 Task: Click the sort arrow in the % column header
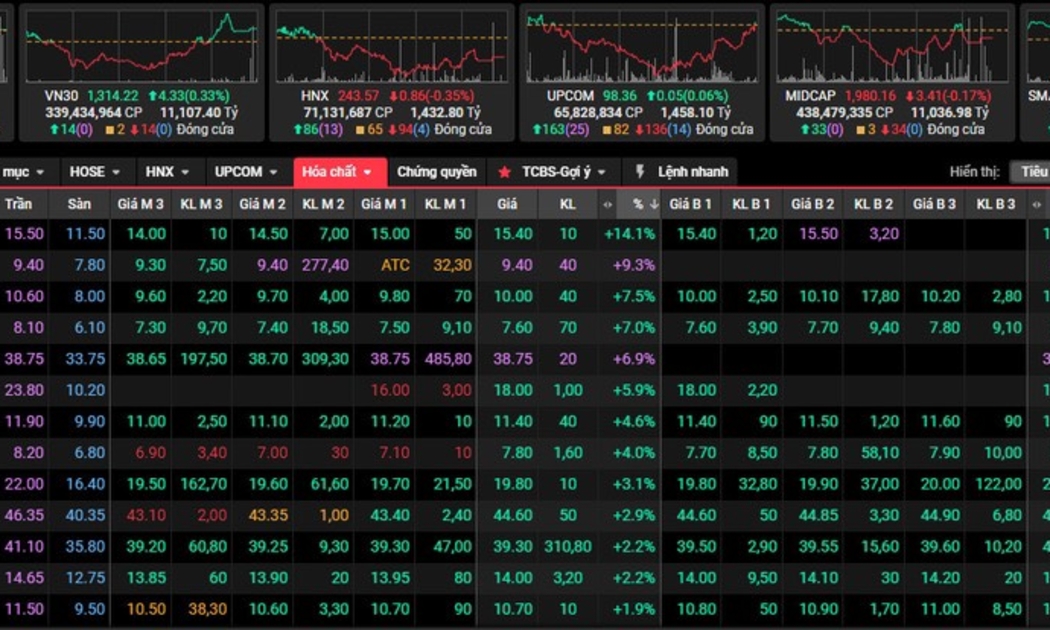click(x=654, y=204)
